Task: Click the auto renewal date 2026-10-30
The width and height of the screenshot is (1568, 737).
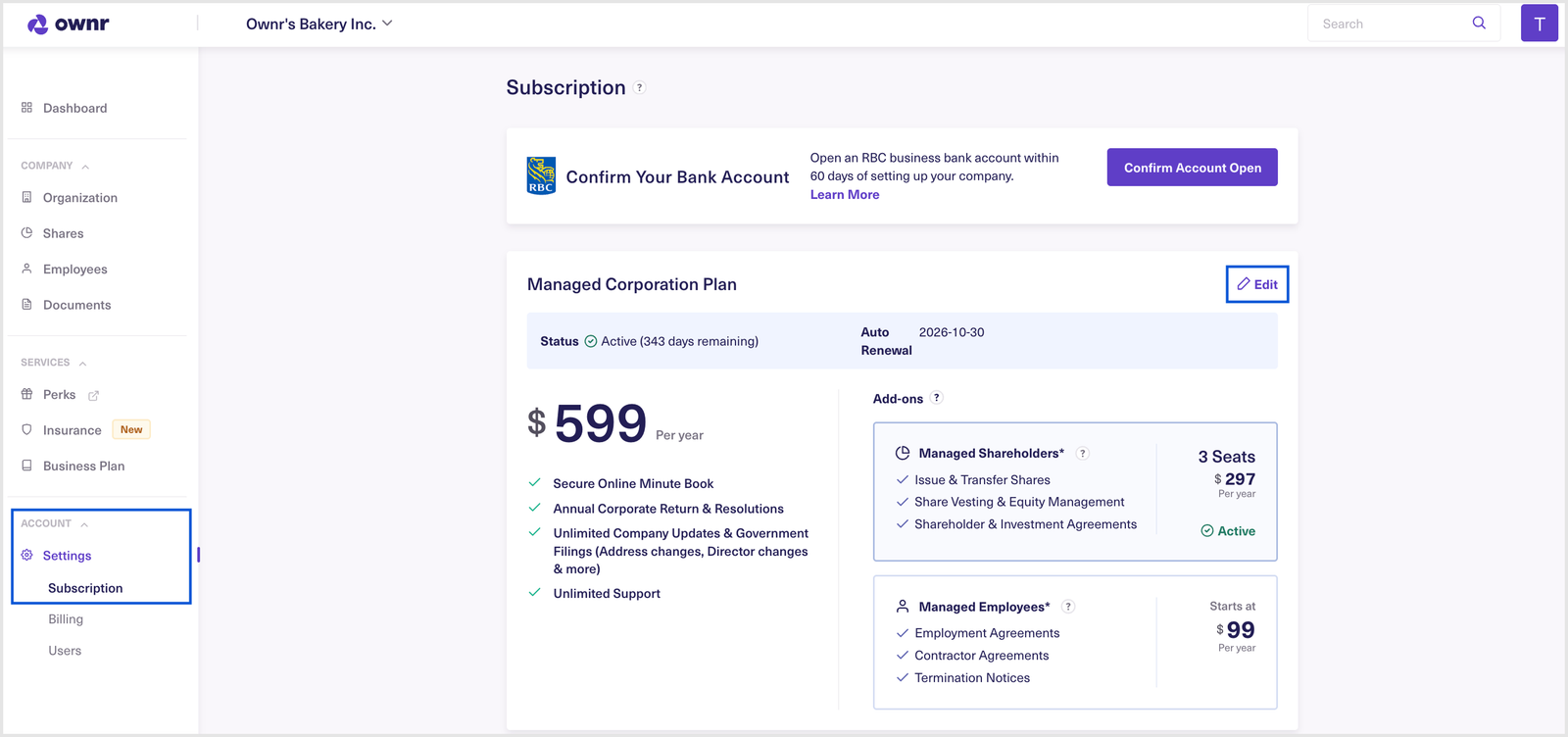Action: 952,332
